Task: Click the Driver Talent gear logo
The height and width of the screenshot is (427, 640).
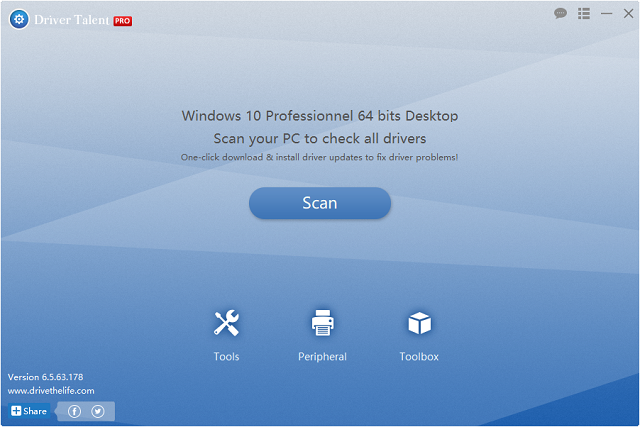Action: click(19, 19)
